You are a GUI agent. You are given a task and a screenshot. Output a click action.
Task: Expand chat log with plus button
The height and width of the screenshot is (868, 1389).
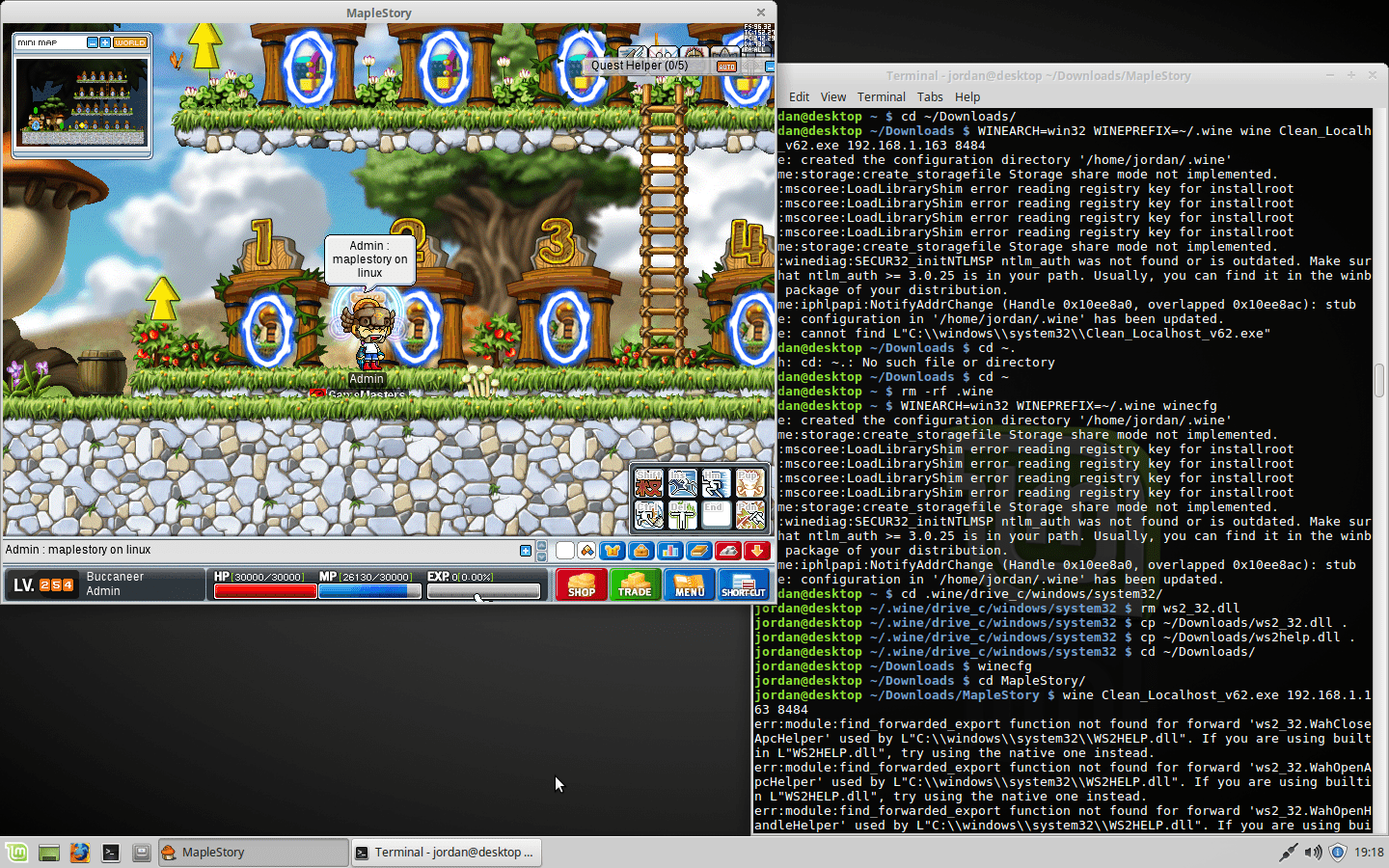(526, 551)
